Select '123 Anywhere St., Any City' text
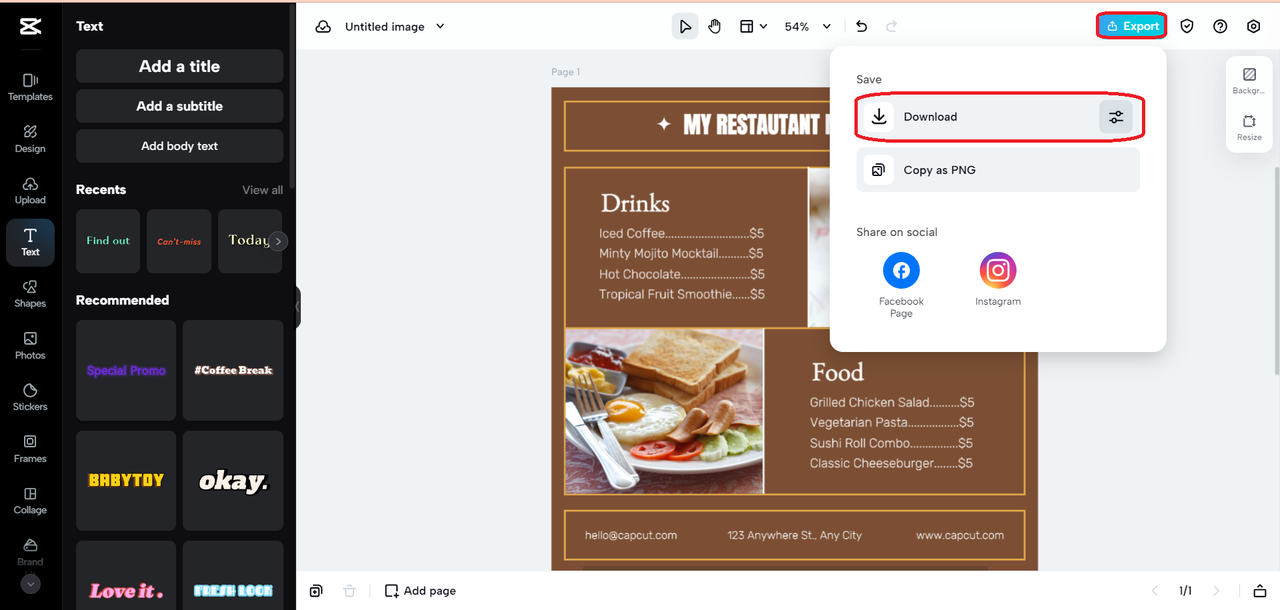 point(795,536)
